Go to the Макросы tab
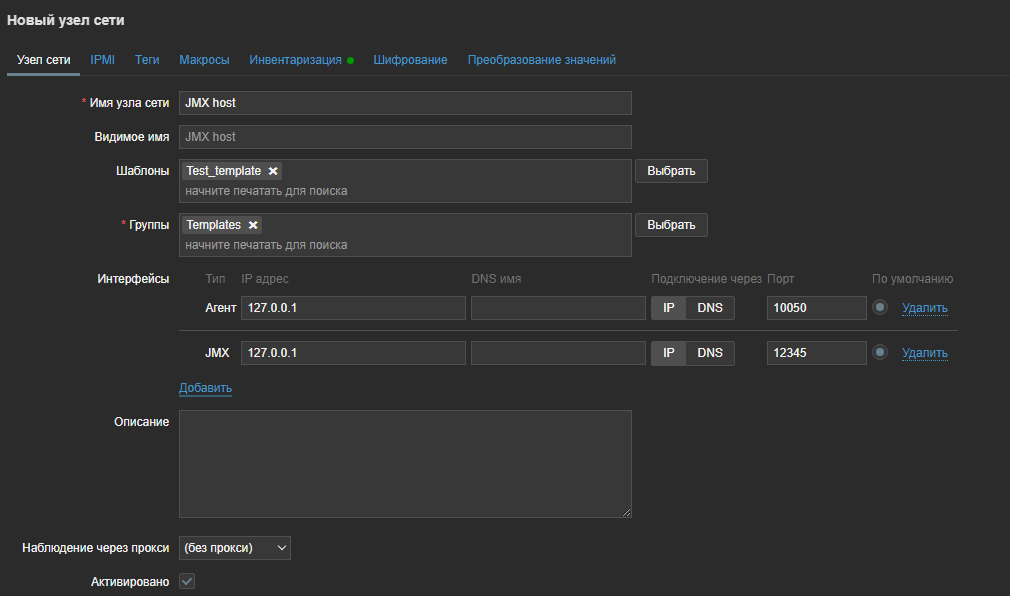The image size is (1010, 596). point(204,60)
